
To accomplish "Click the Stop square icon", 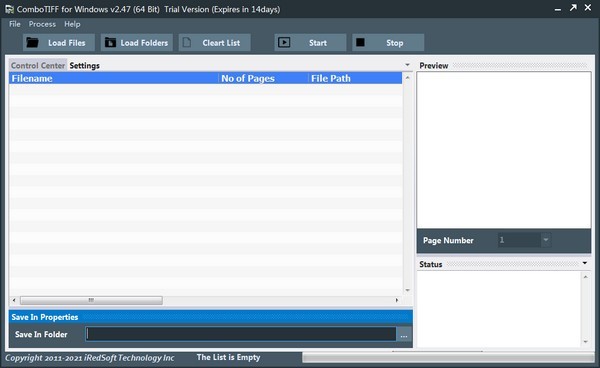I will 360,42.
